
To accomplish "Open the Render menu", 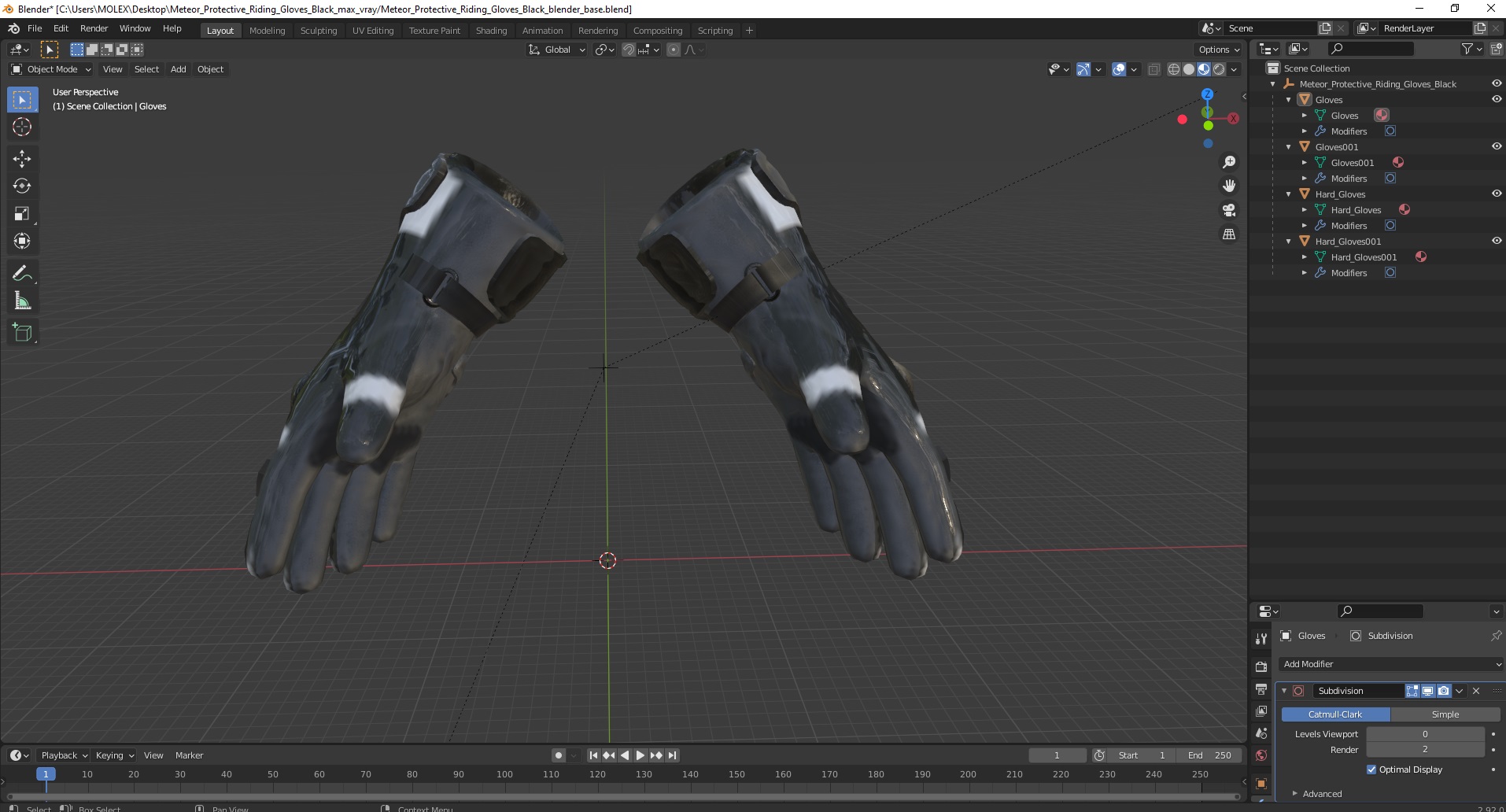I will [94, 28].
